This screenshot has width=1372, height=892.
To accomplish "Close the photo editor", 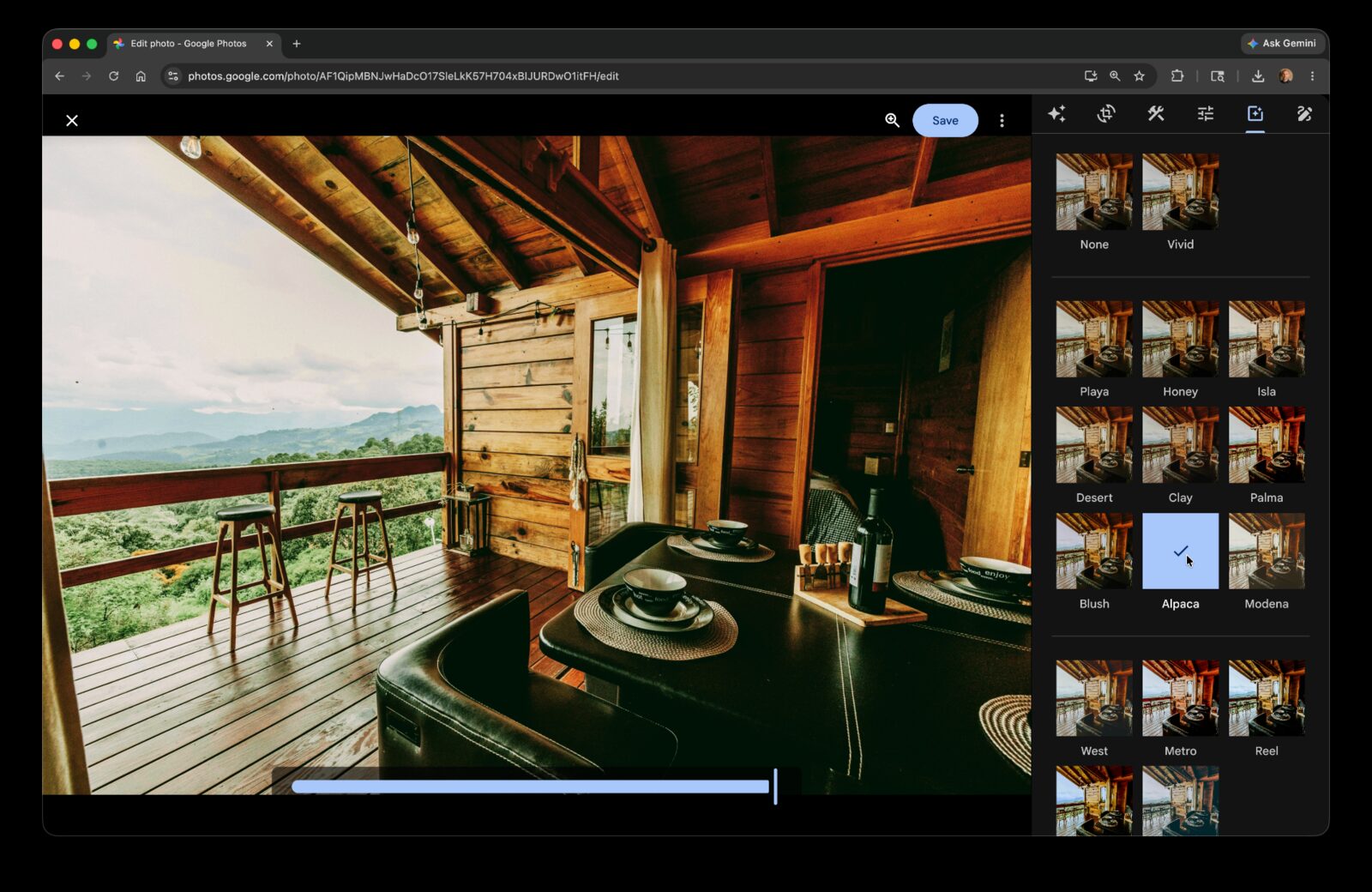I will pos(72,121).
